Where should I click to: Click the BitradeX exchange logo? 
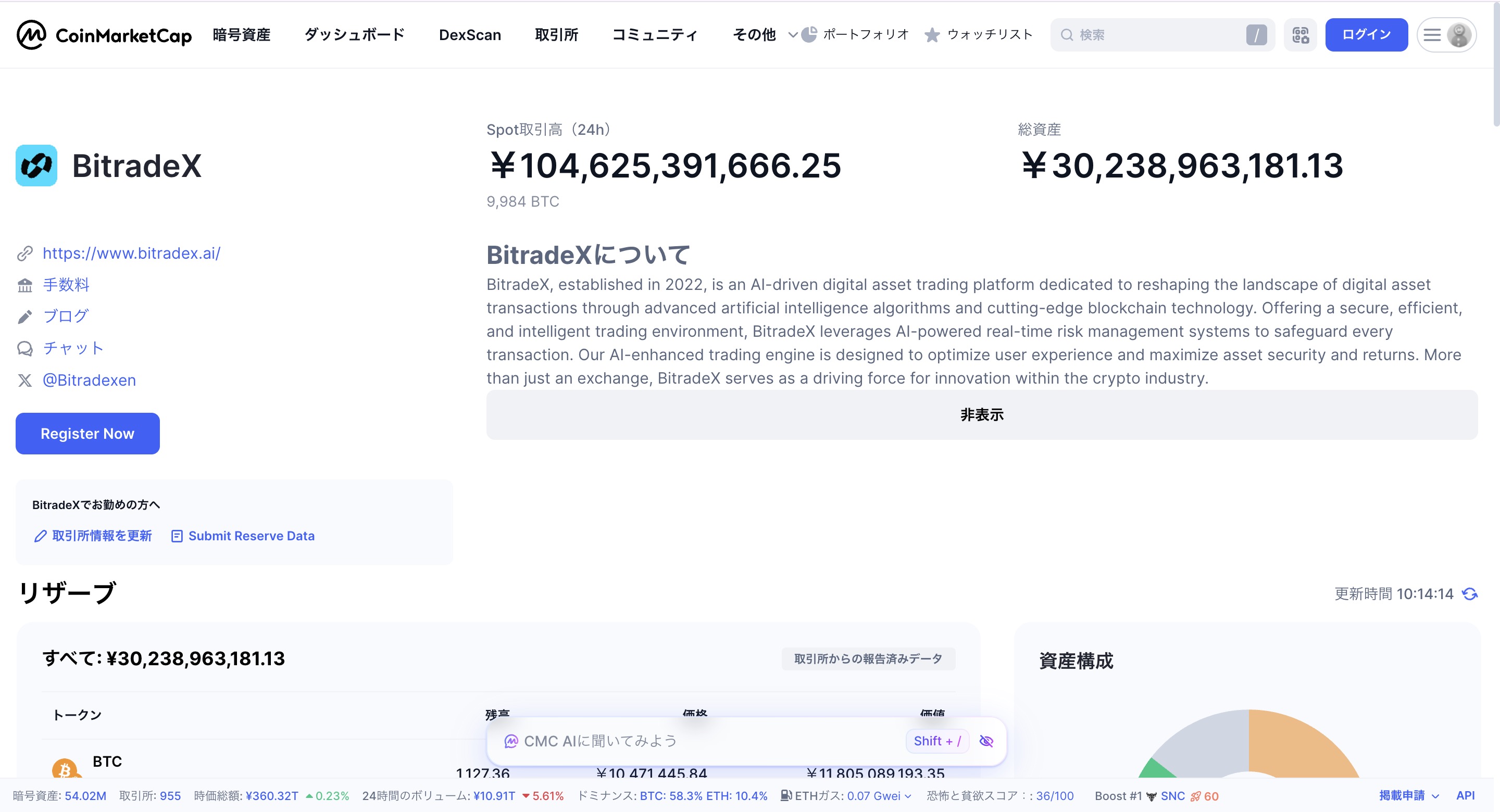[x=36, y=166]
